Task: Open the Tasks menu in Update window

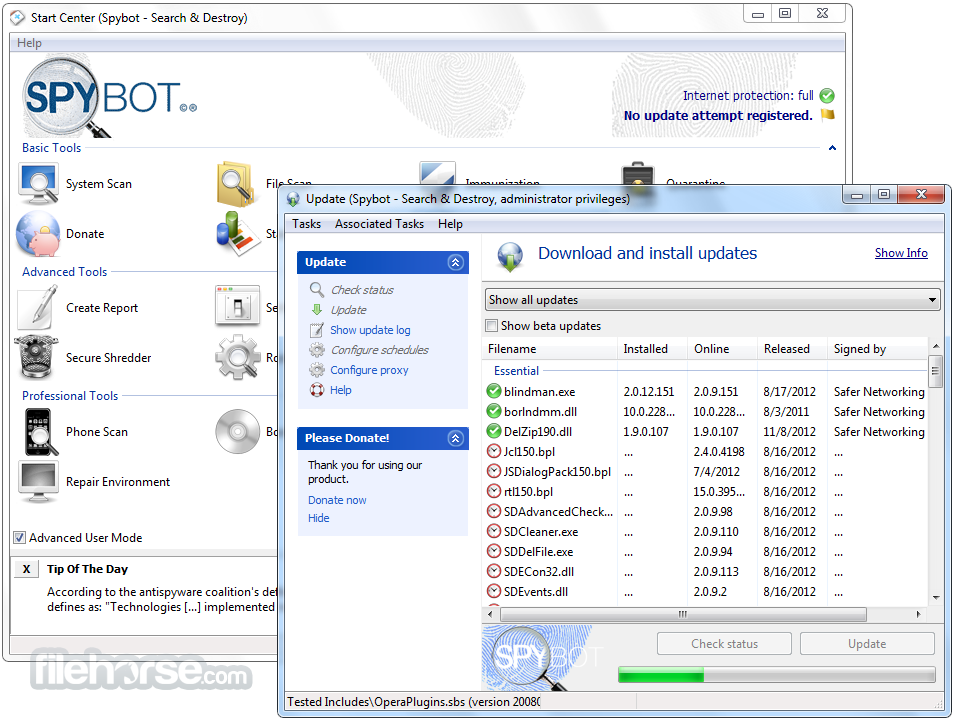Action: click(x=306, y=224)
